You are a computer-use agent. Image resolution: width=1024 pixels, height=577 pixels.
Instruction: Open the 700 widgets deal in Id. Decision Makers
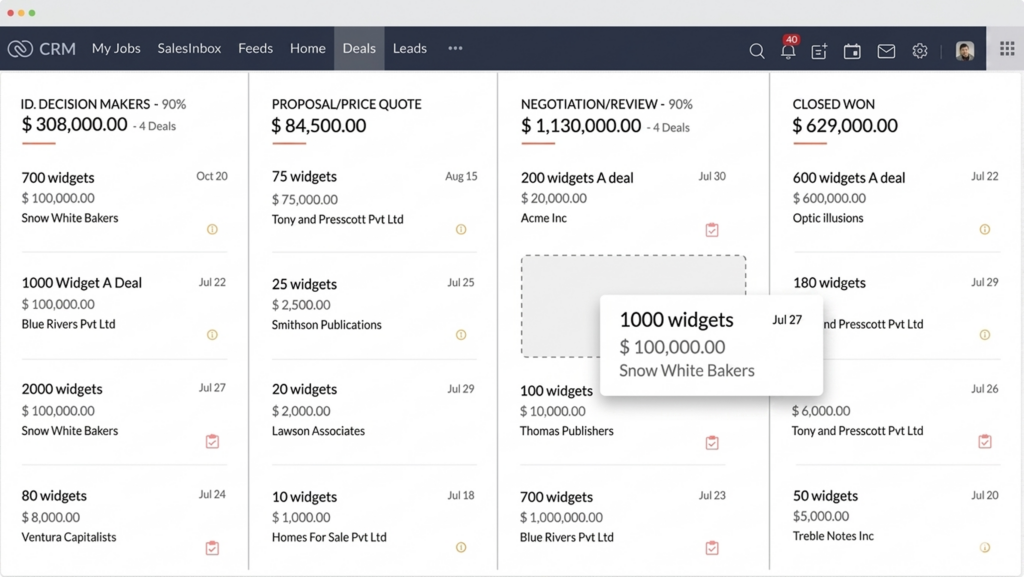tap(58, 178)
